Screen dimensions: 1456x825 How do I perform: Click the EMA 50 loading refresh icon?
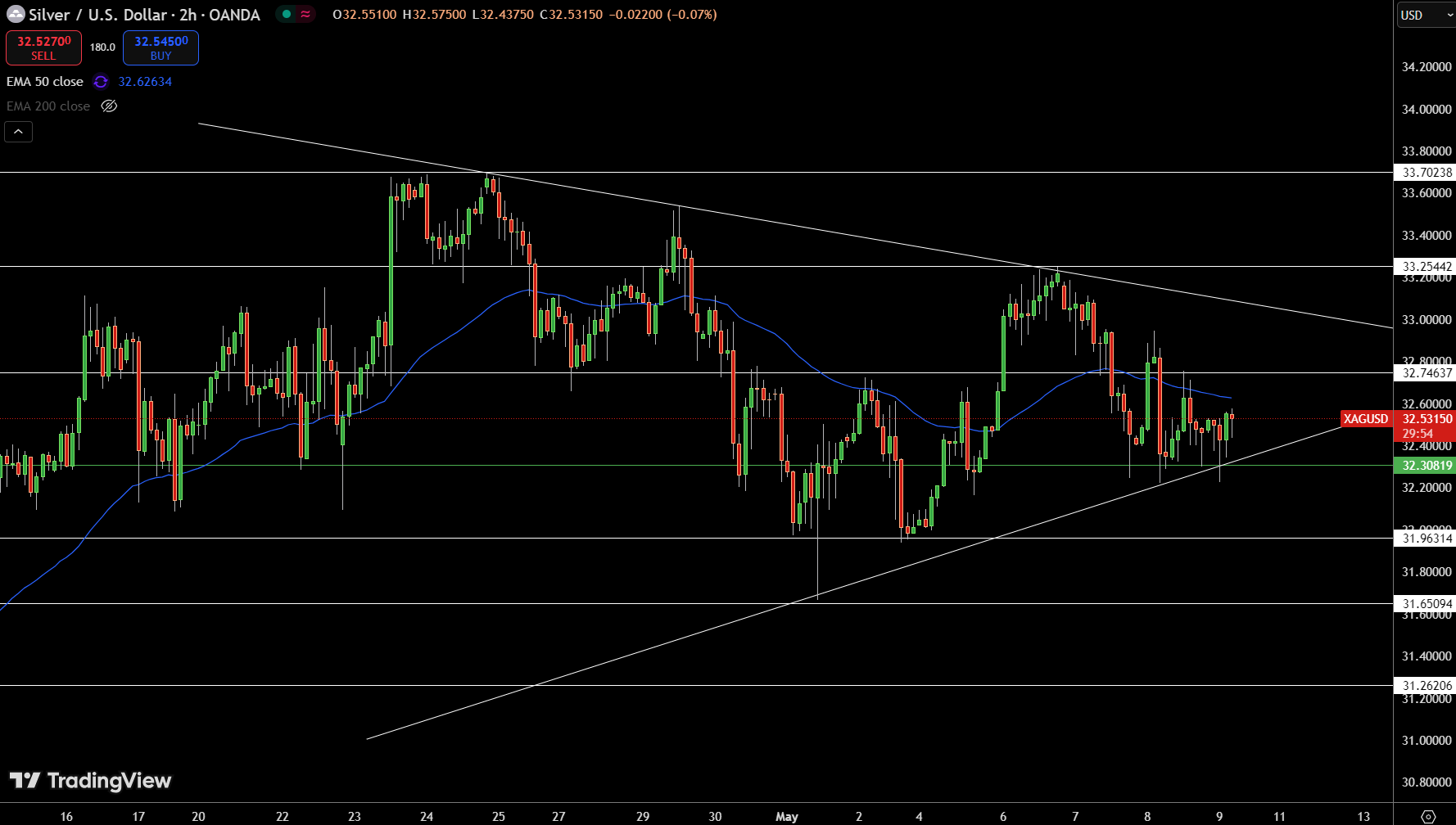point(101,82)
